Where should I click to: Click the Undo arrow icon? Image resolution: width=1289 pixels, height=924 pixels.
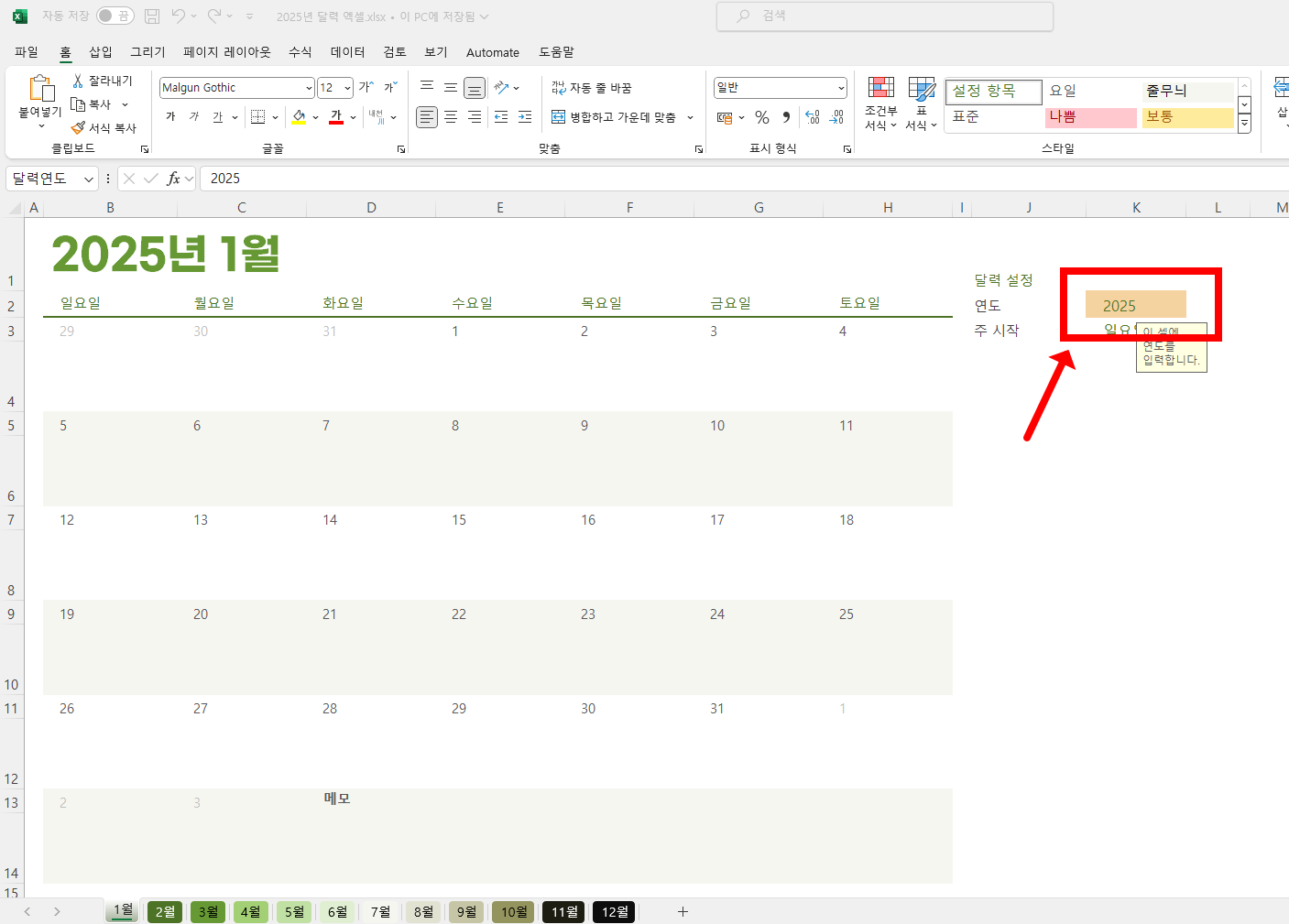[179, 16]
